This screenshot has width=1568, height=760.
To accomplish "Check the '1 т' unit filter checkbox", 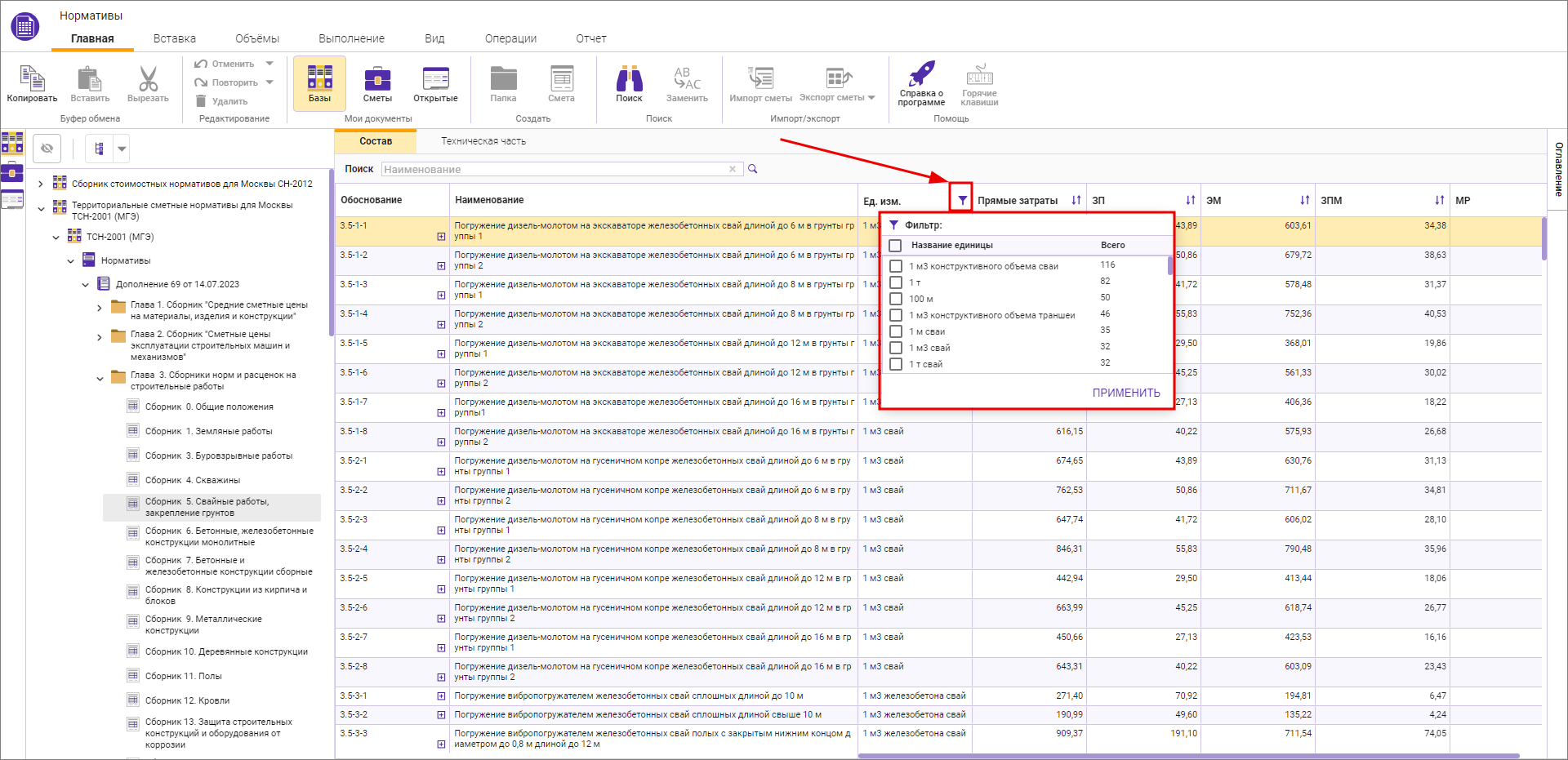I will tap(896, 282).
